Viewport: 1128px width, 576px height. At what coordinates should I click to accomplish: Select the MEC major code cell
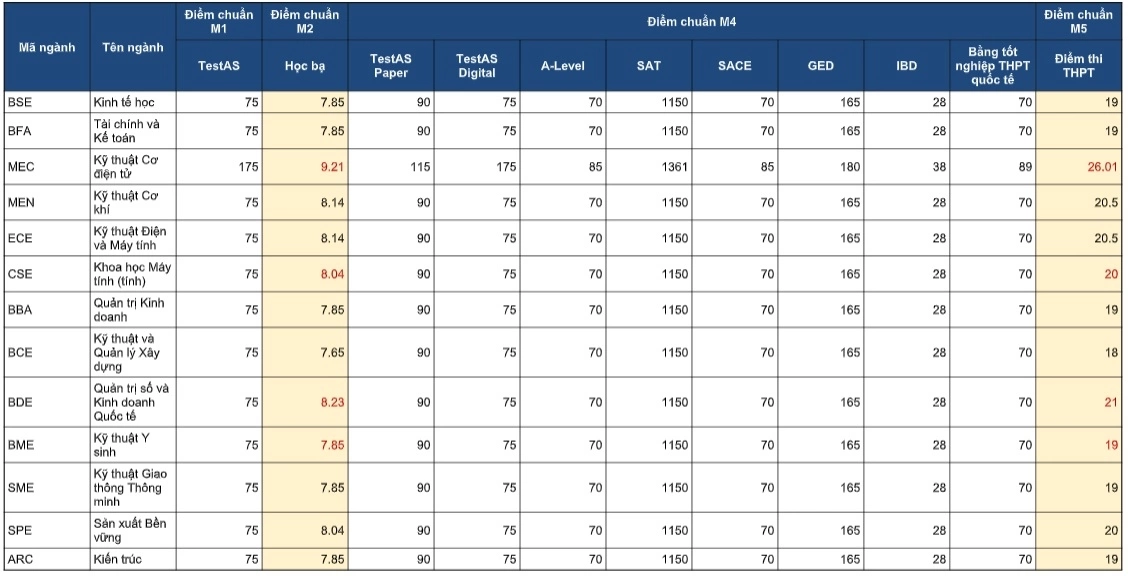tap(47, 166)
